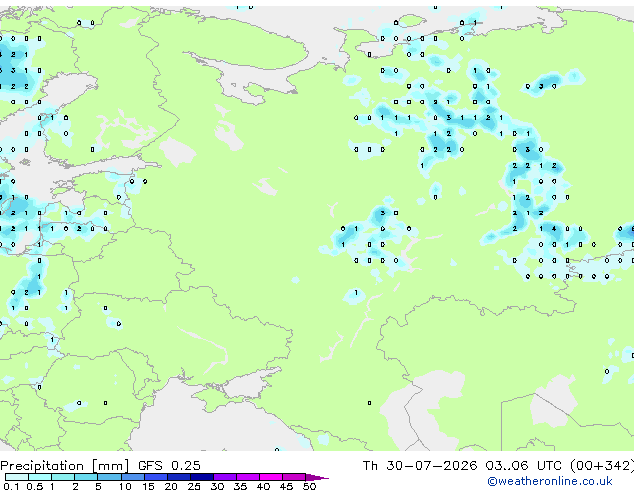Click the over-50 mm legend arrow tip
Screen dimensions: 634x490
pyautogui.click(x=317, y=477)
